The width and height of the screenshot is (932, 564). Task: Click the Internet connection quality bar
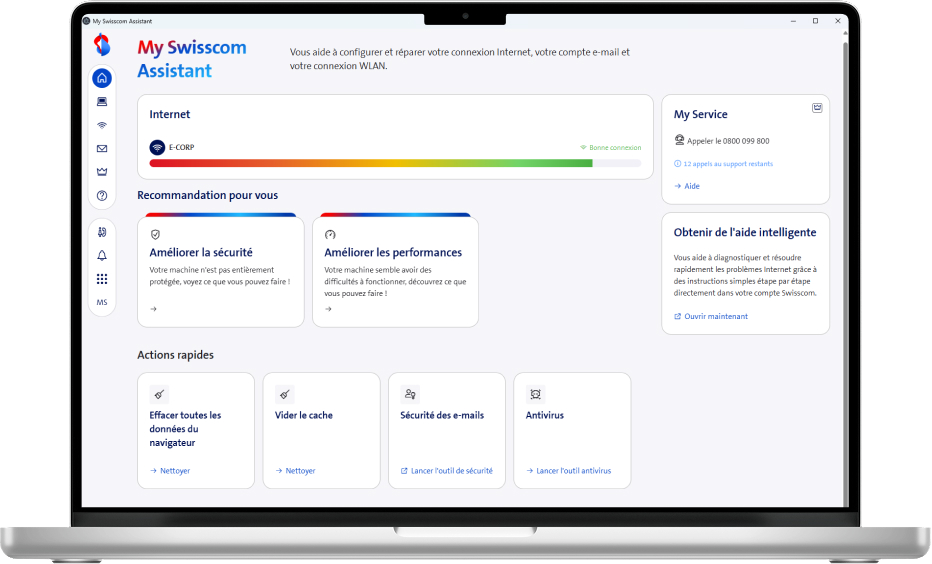(395, 163)
